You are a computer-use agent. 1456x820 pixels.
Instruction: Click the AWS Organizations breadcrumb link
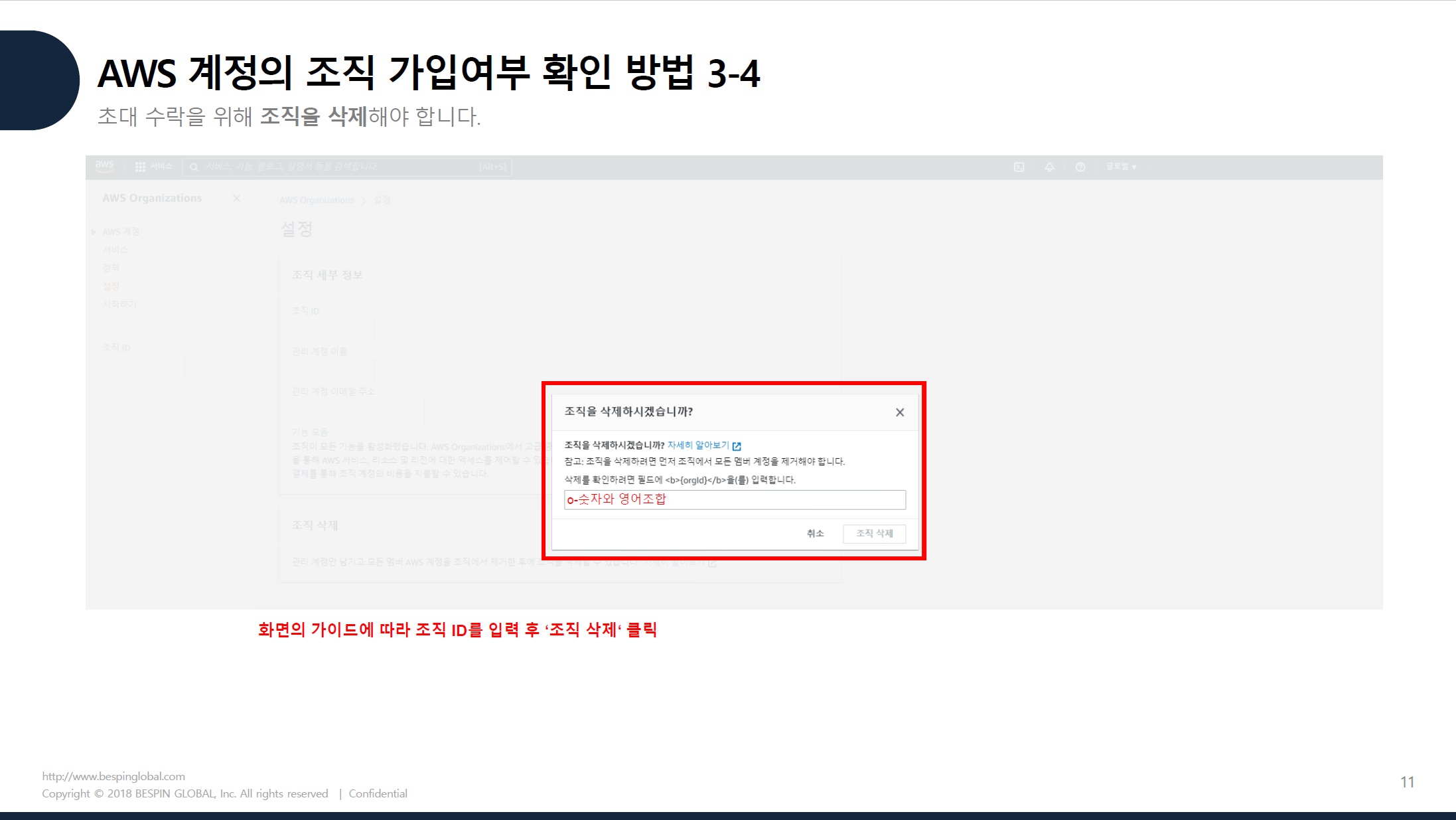click(x=317, y=200)
